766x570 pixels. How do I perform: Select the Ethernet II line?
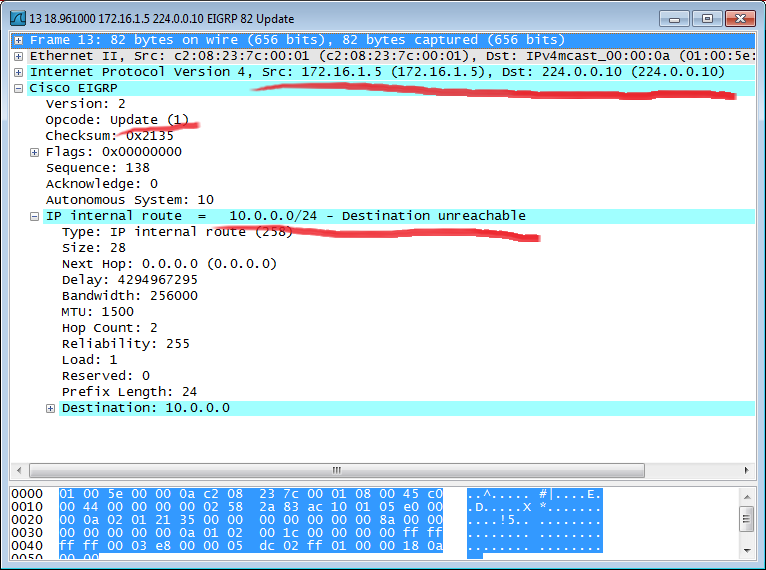tap(390, 56)
